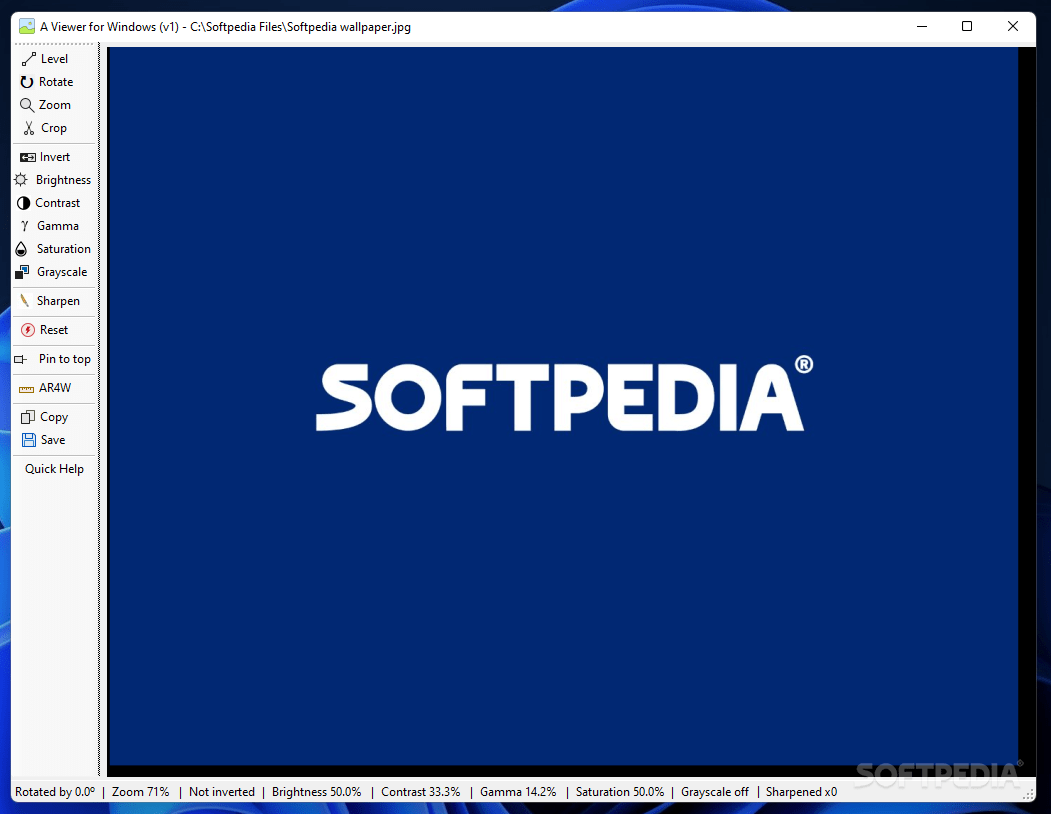Click the Copy label

[54, 417]
